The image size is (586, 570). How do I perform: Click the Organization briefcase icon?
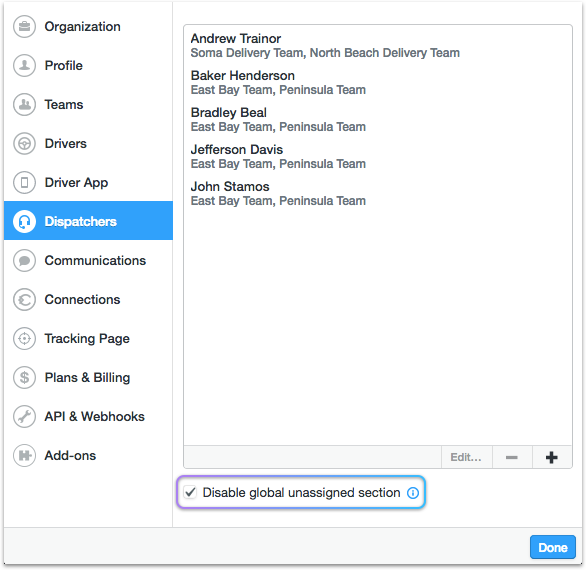[x=24, y=27]
